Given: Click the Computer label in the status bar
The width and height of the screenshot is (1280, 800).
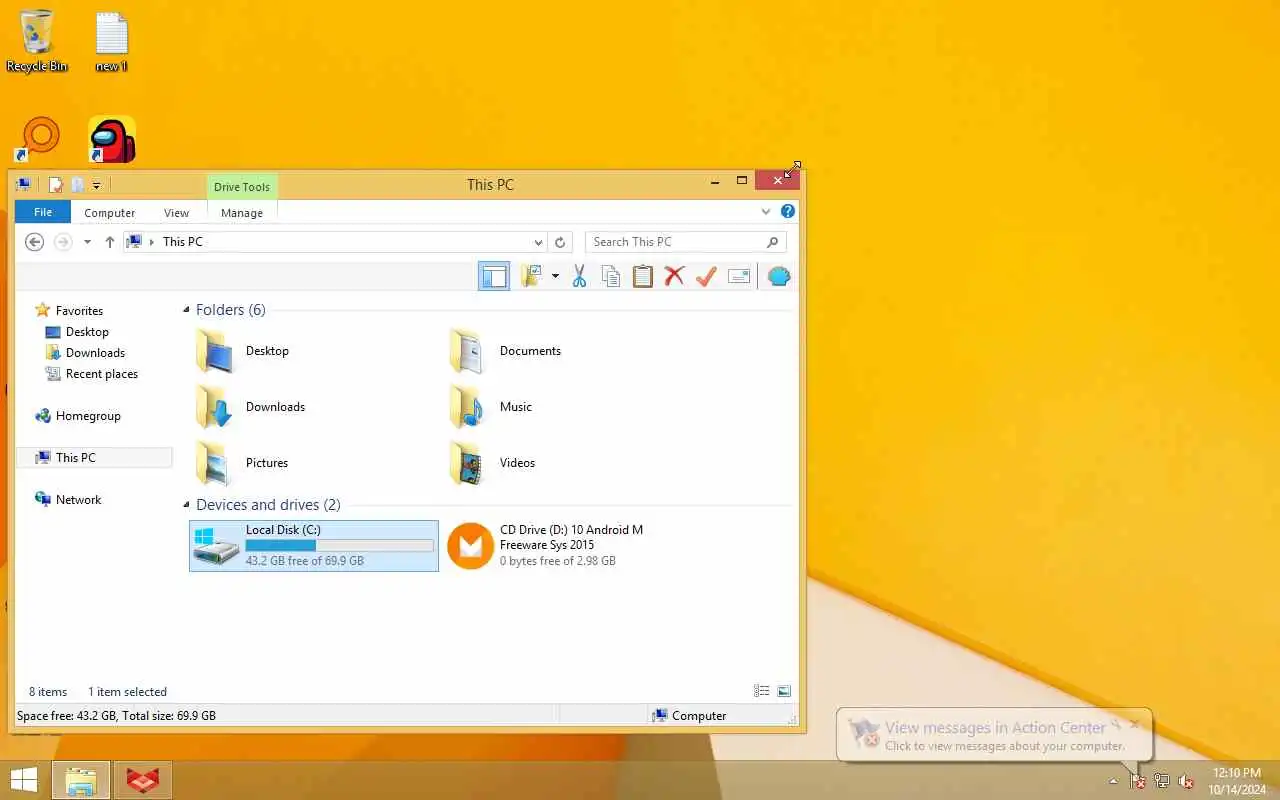Looking at the screenshot, I should coord(699,716).
